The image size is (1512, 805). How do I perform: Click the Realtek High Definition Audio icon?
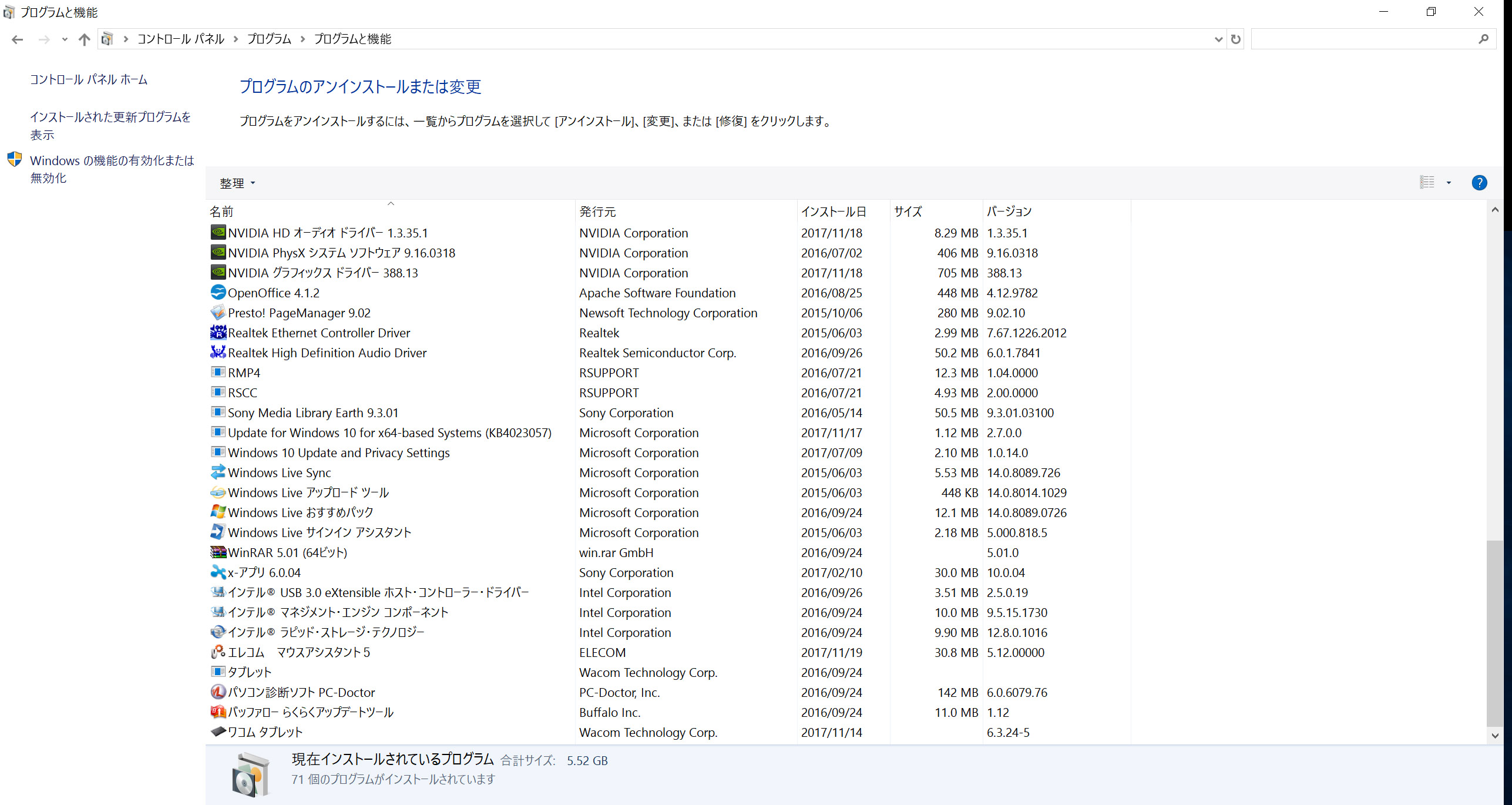218,352
